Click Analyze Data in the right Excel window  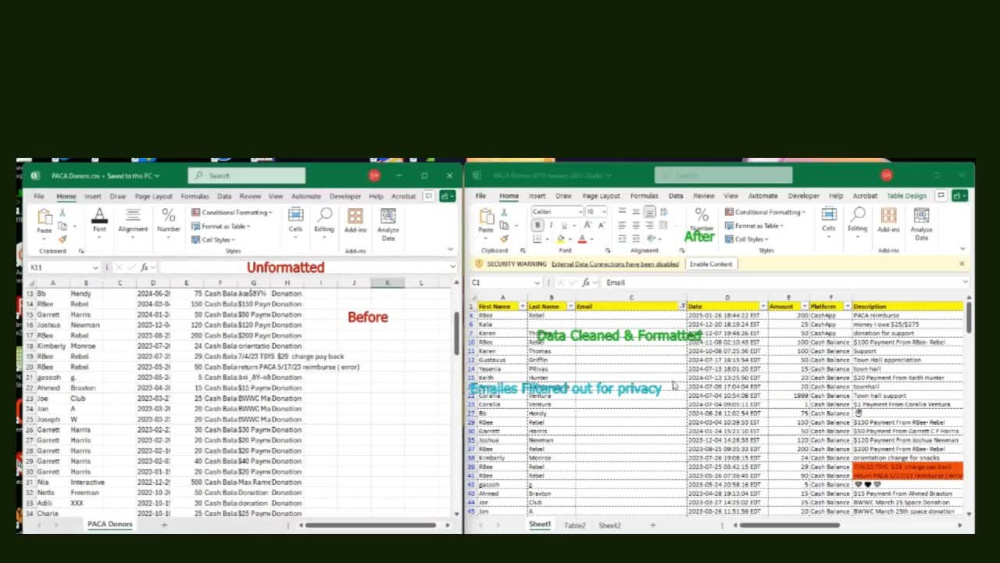coord(921,224)
